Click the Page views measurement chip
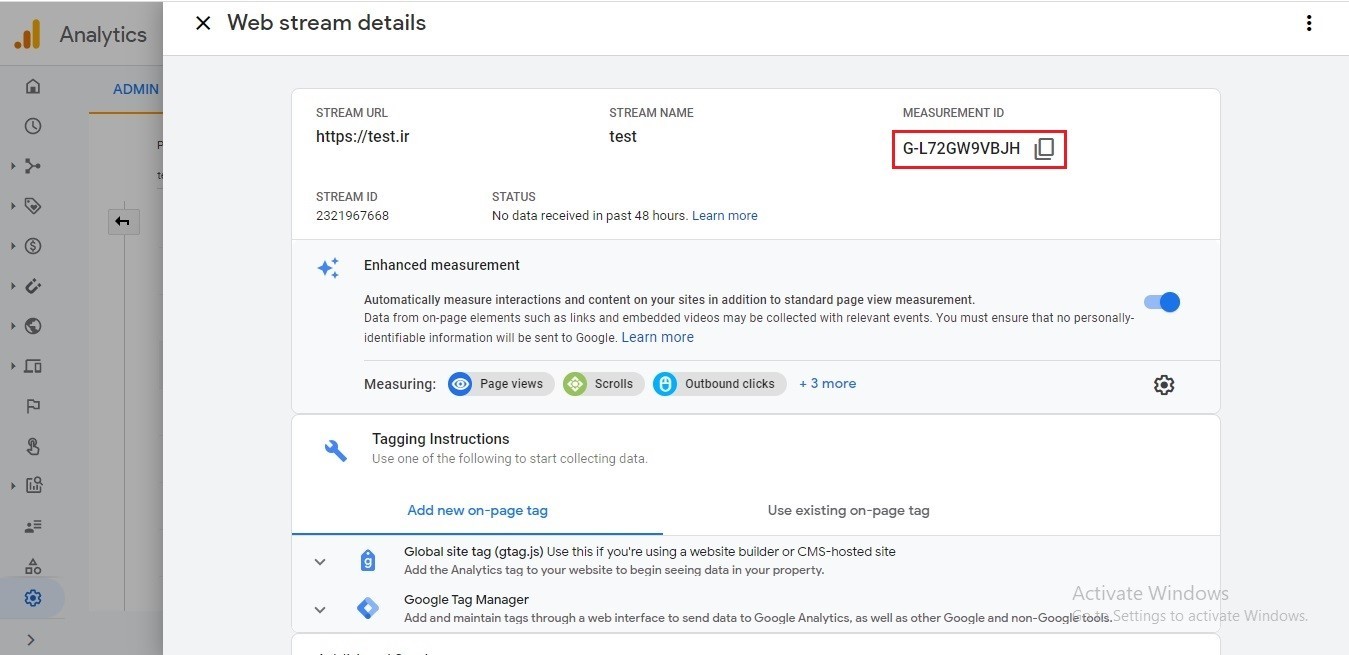 coord(501,384)
